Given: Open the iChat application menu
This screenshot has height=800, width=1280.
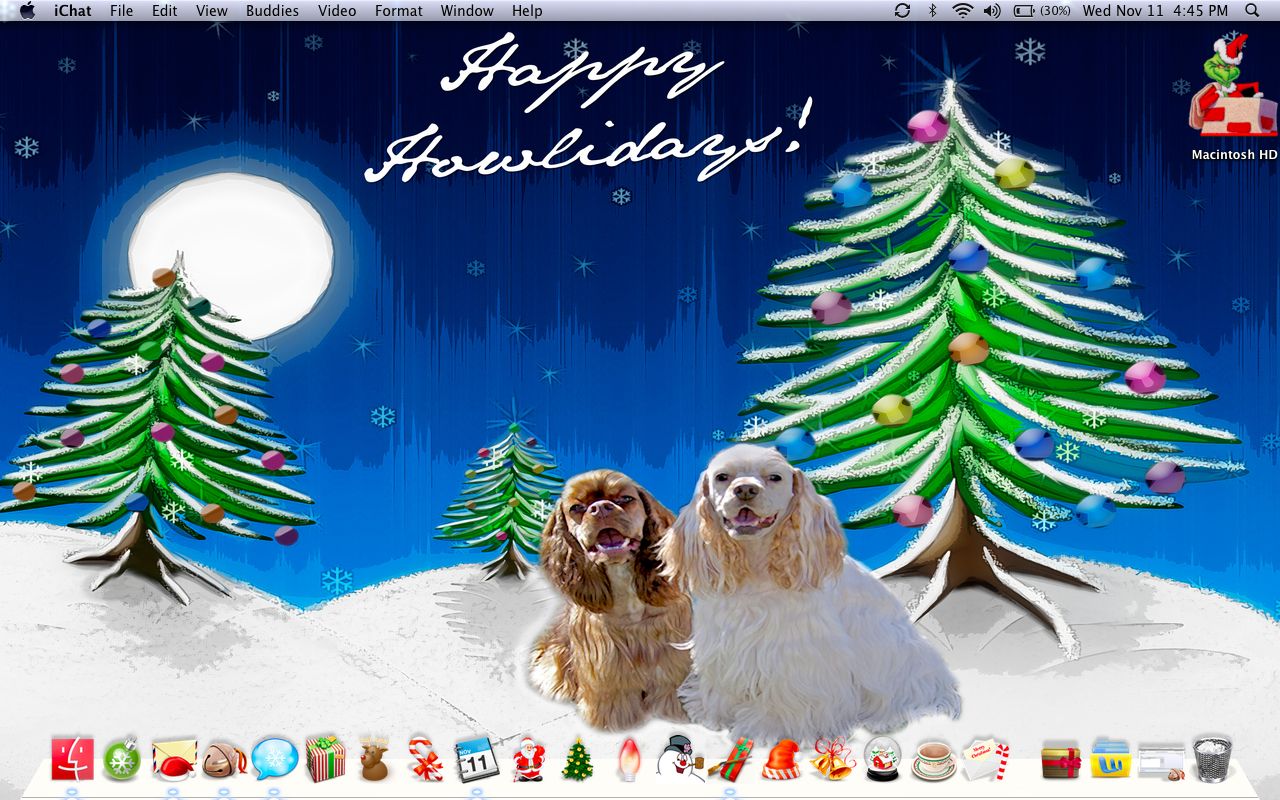Looking at the screenshot, I should pos(73,11).
